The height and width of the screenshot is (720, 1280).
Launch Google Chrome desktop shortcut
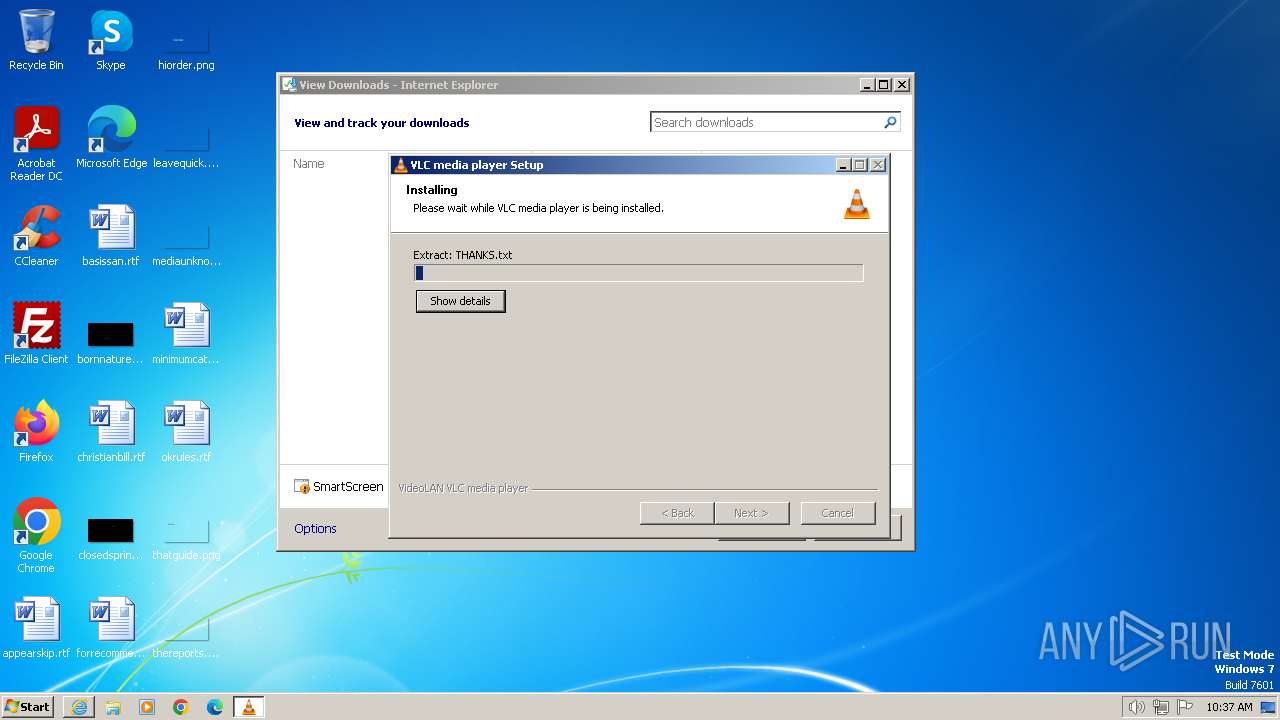point(36,535)
